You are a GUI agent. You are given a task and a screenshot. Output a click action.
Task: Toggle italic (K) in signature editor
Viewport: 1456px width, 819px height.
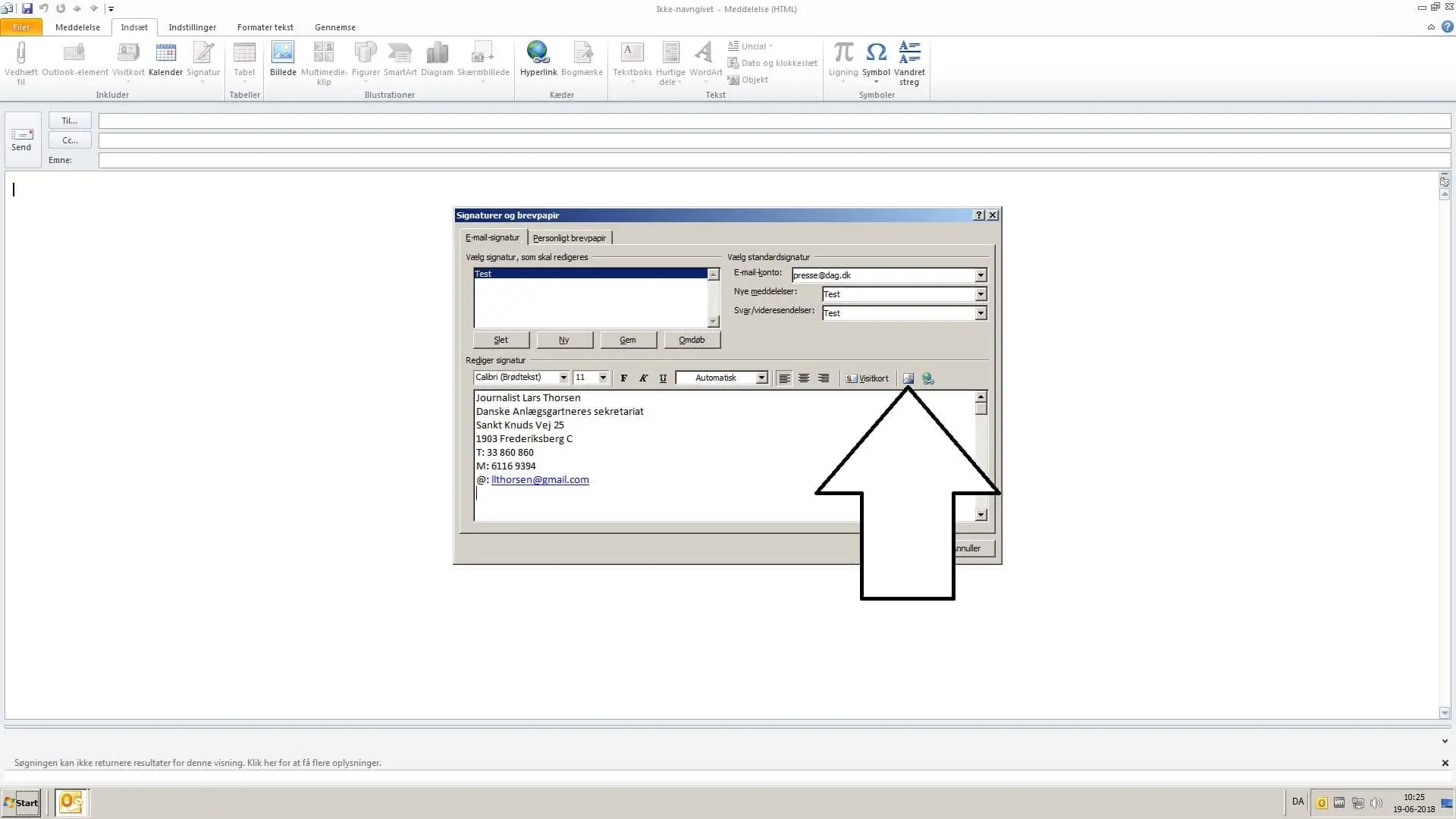click(643, 378)
